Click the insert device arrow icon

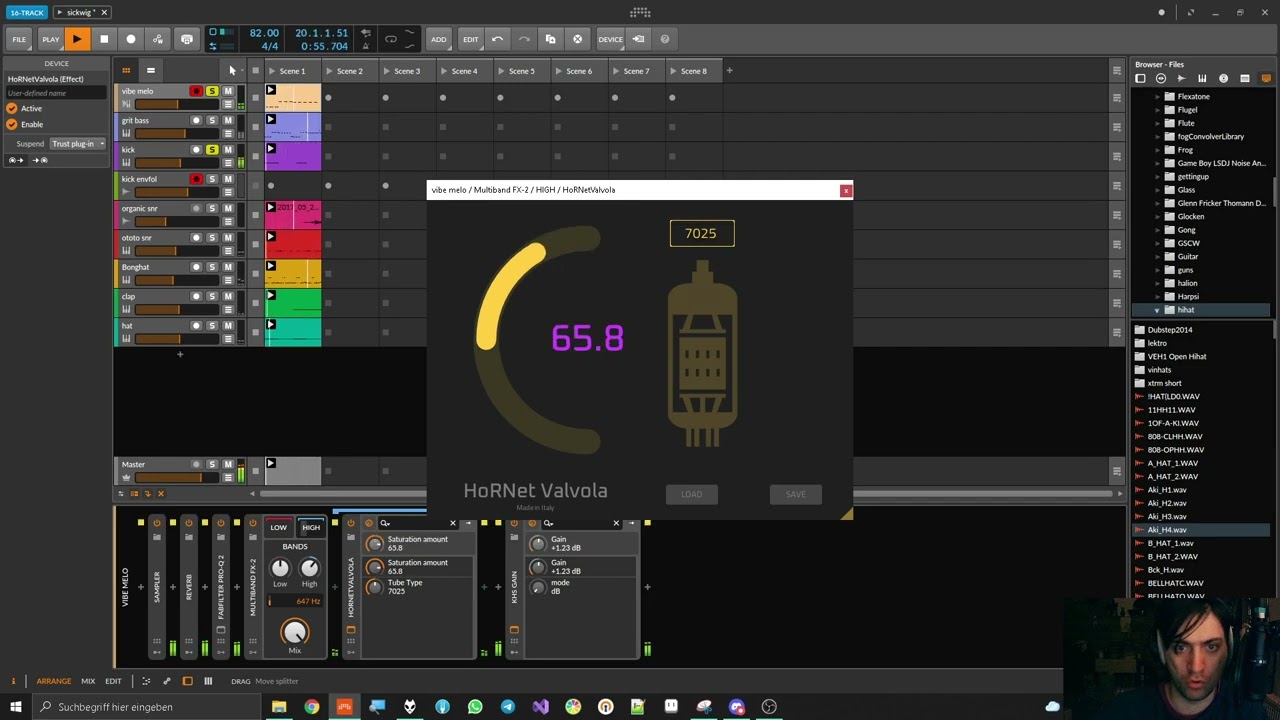[x=639, y=39]
